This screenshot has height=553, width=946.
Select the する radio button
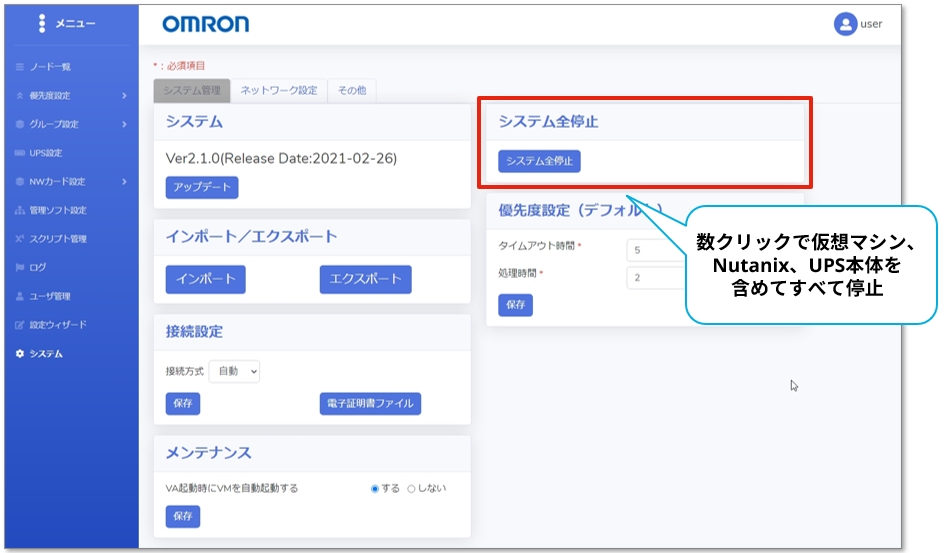point(375,488)
